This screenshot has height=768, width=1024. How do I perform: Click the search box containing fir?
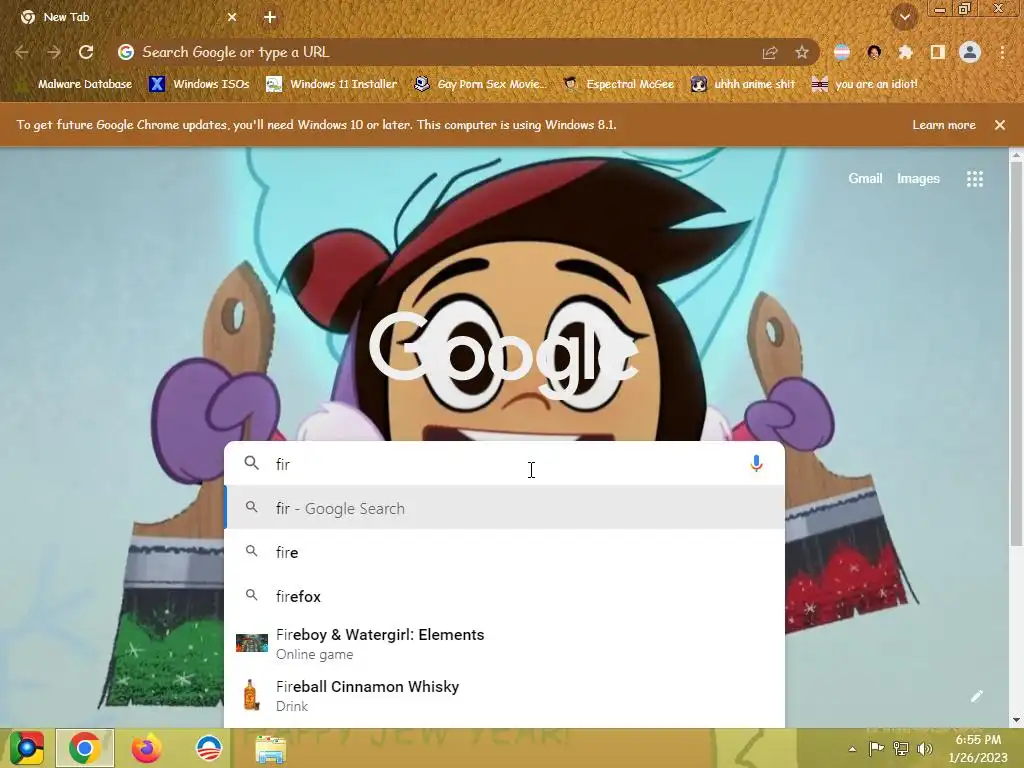coord(504,464)
